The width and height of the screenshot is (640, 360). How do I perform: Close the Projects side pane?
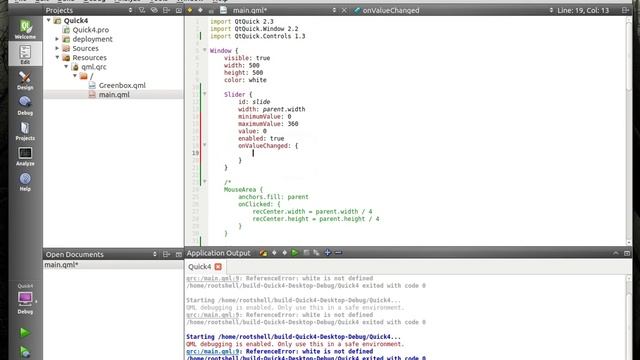(x=179, y=10)
